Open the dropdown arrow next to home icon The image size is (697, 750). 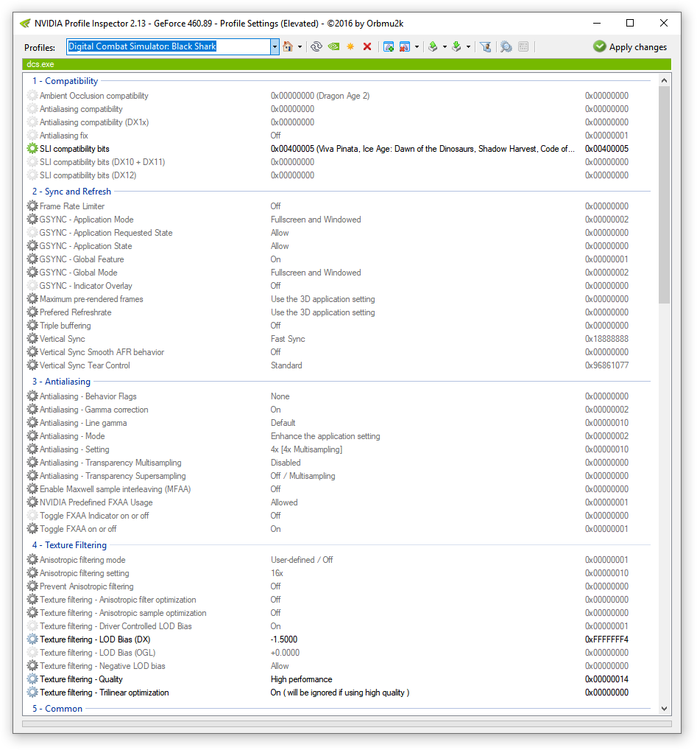(x=300, y=47)
